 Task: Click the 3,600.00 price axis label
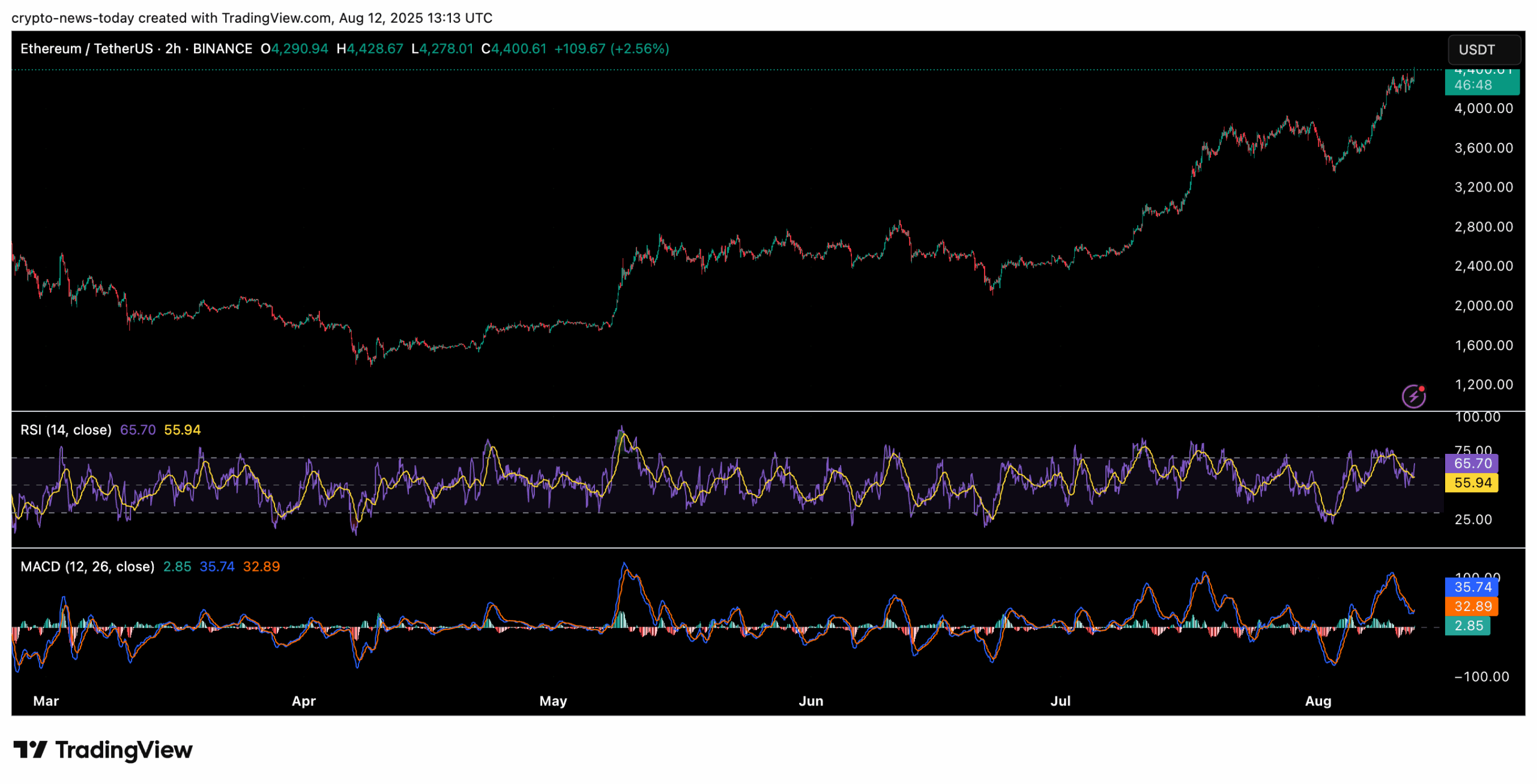pos(1483,148)
